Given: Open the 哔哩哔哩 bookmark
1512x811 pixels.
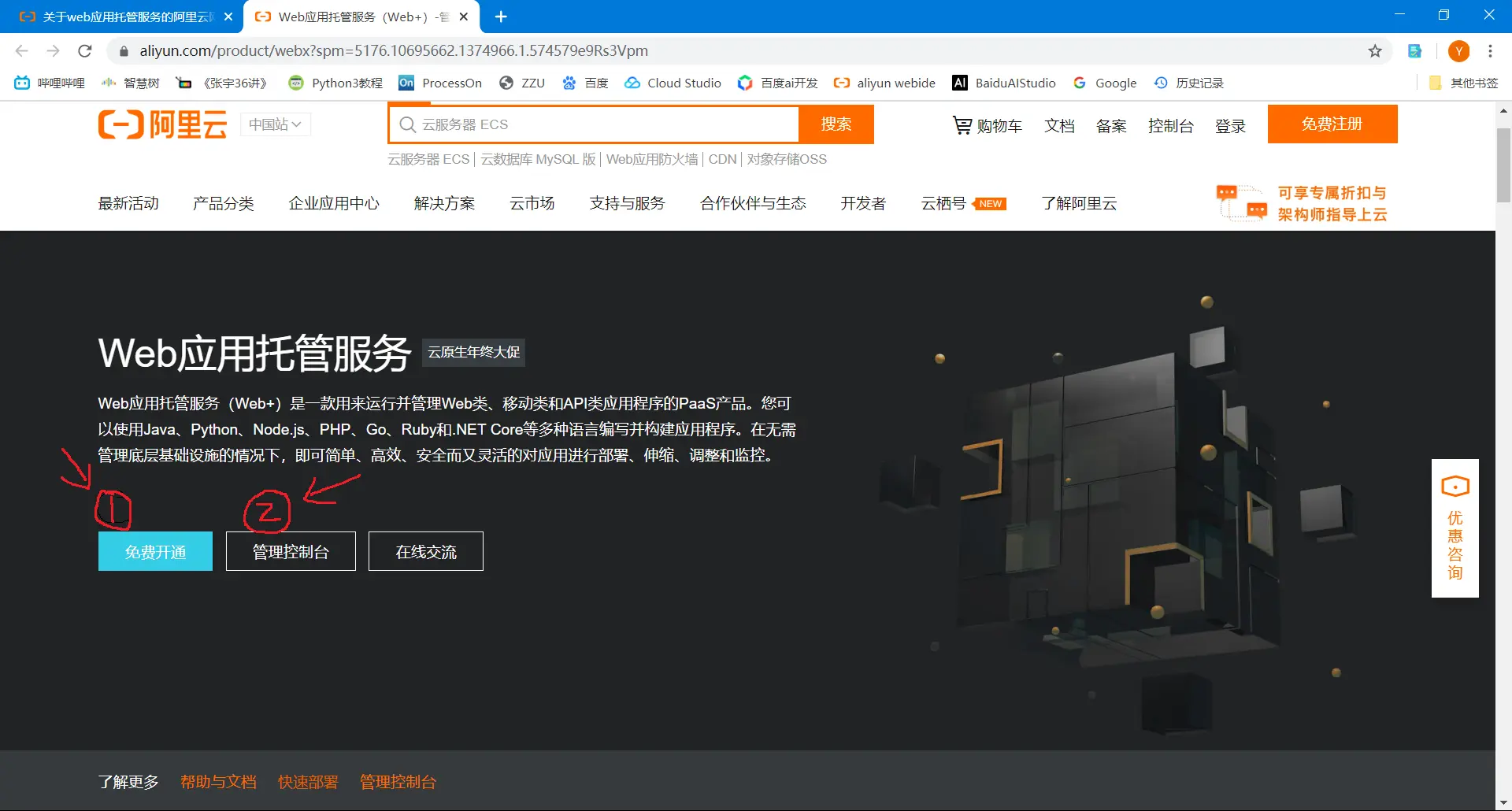Looking at the screenshot, I should tap(49, 83).
